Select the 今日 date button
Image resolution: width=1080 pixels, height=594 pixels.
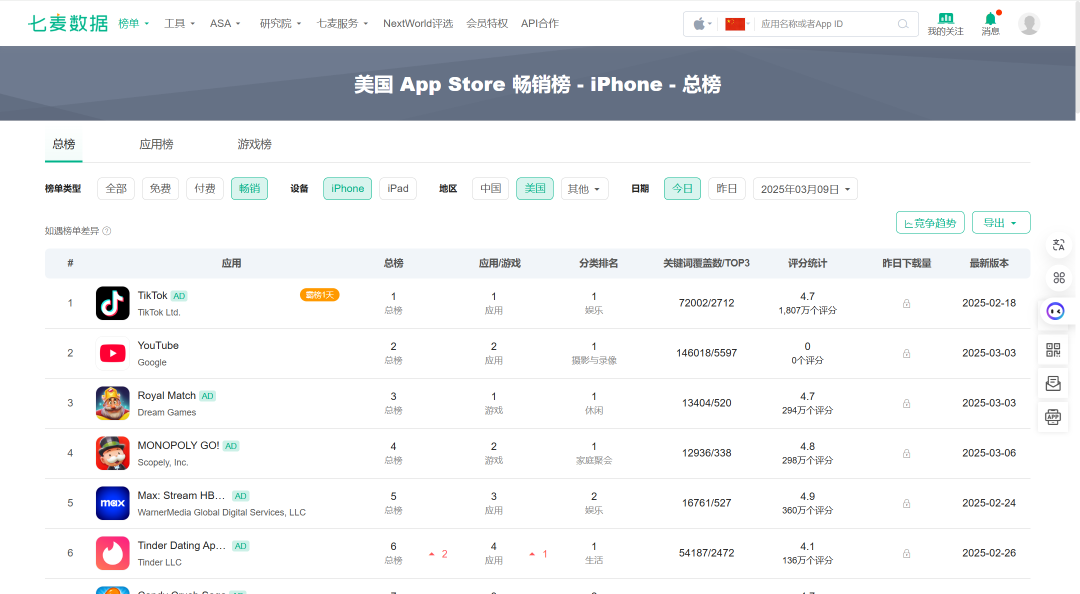[682, 189]
